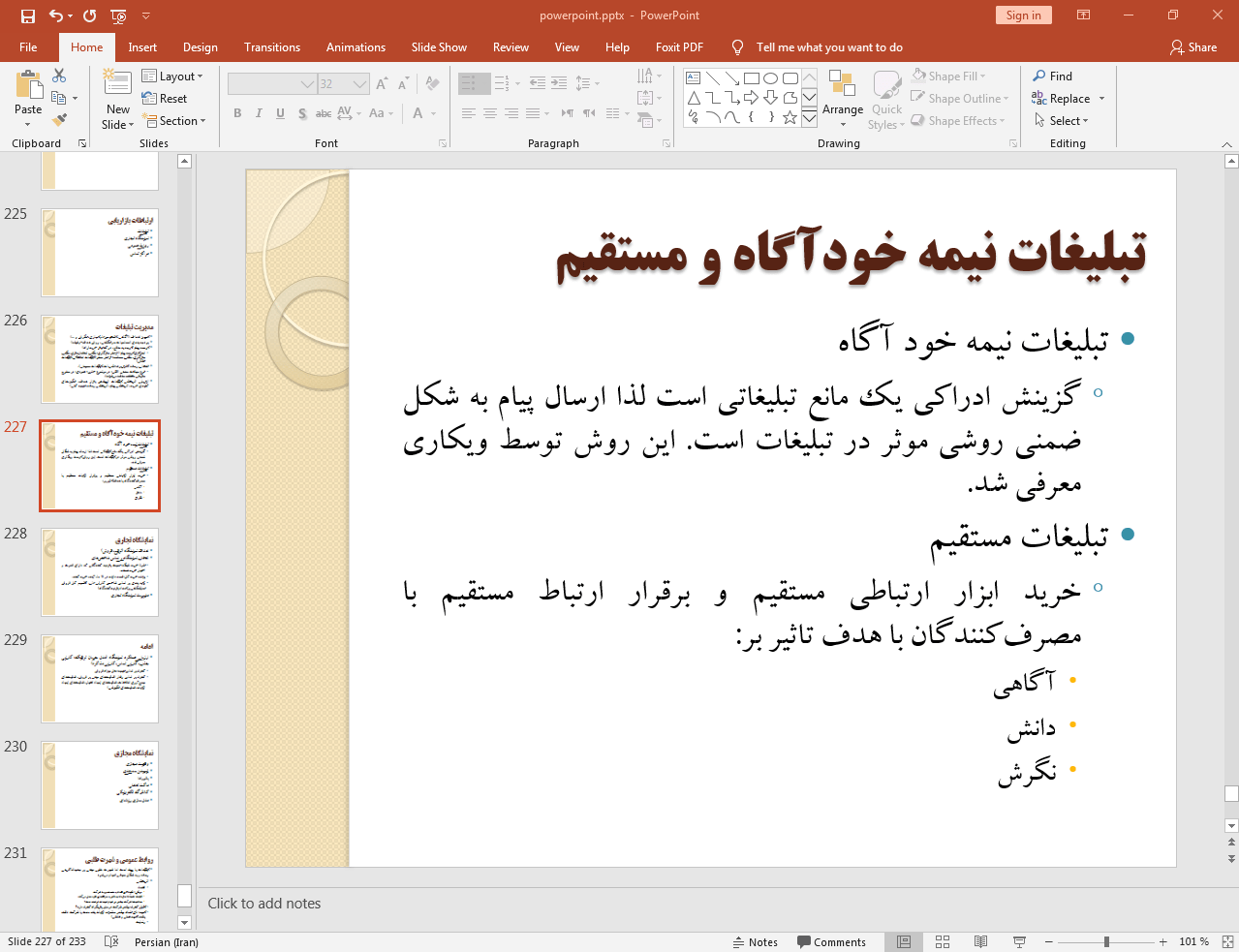Switch to Slide Sorter view icon
The height and width of the screenshot is (952, 1239).
point(943,941)
